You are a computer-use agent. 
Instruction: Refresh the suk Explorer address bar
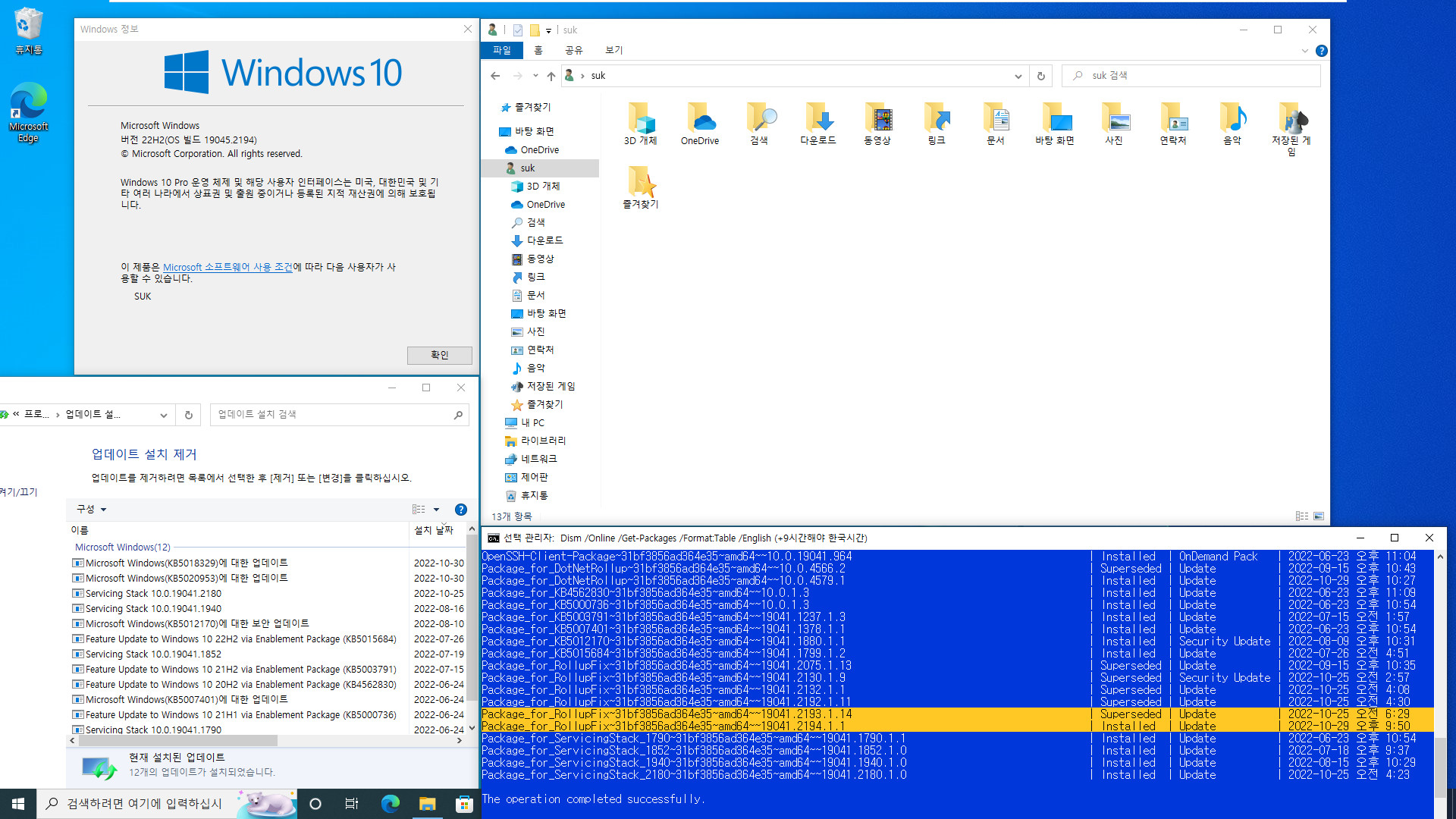(1040, 76)
